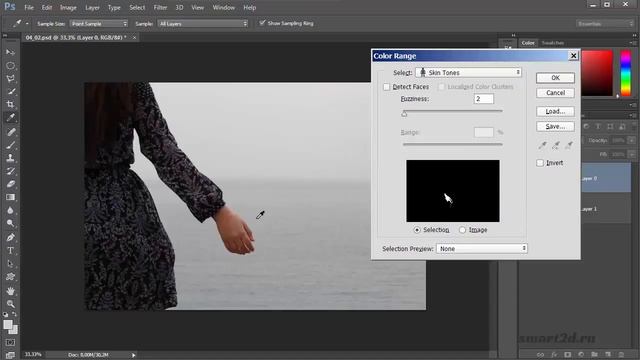Select the Brush tool

[11, 145]
